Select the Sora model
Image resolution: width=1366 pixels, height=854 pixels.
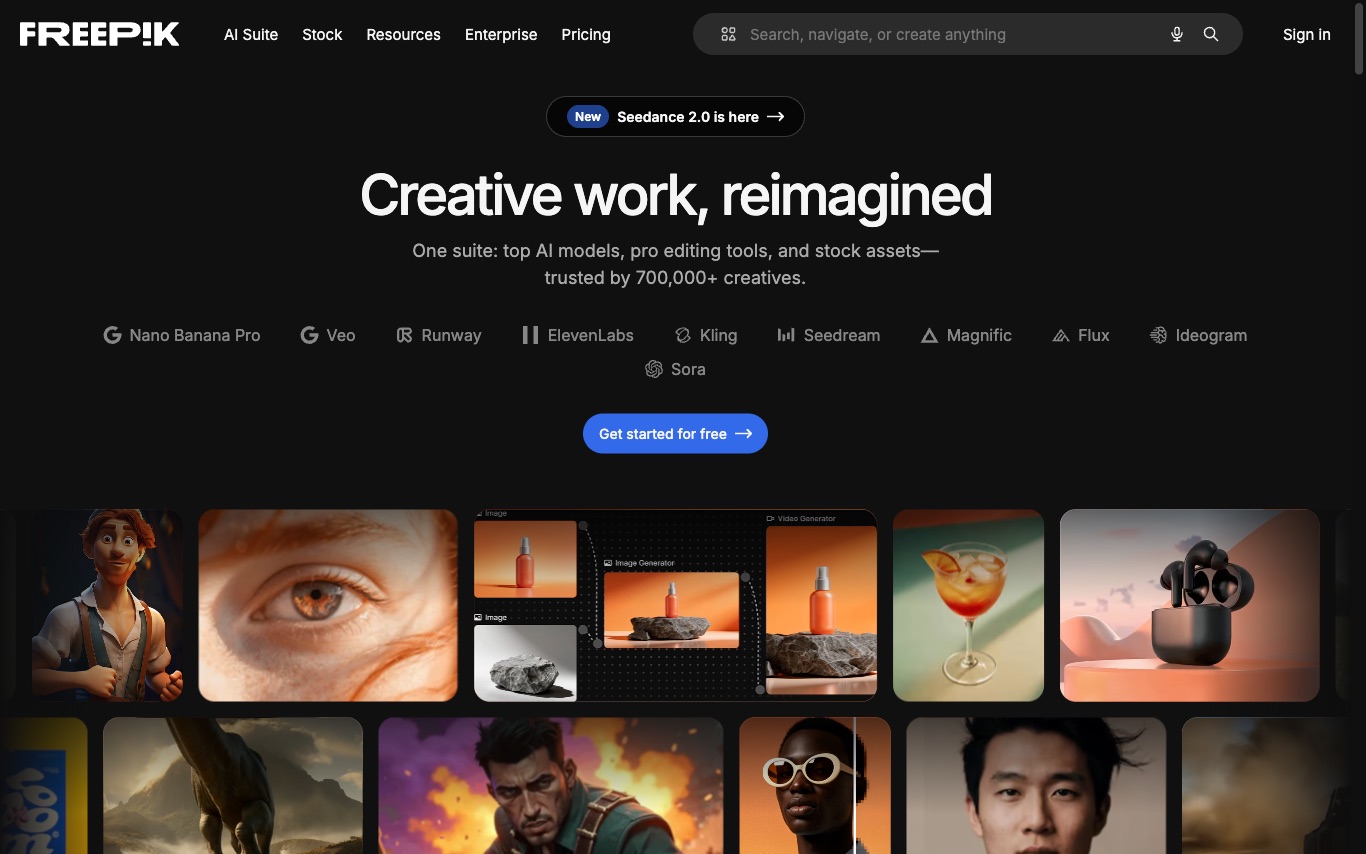pos(675,369)
